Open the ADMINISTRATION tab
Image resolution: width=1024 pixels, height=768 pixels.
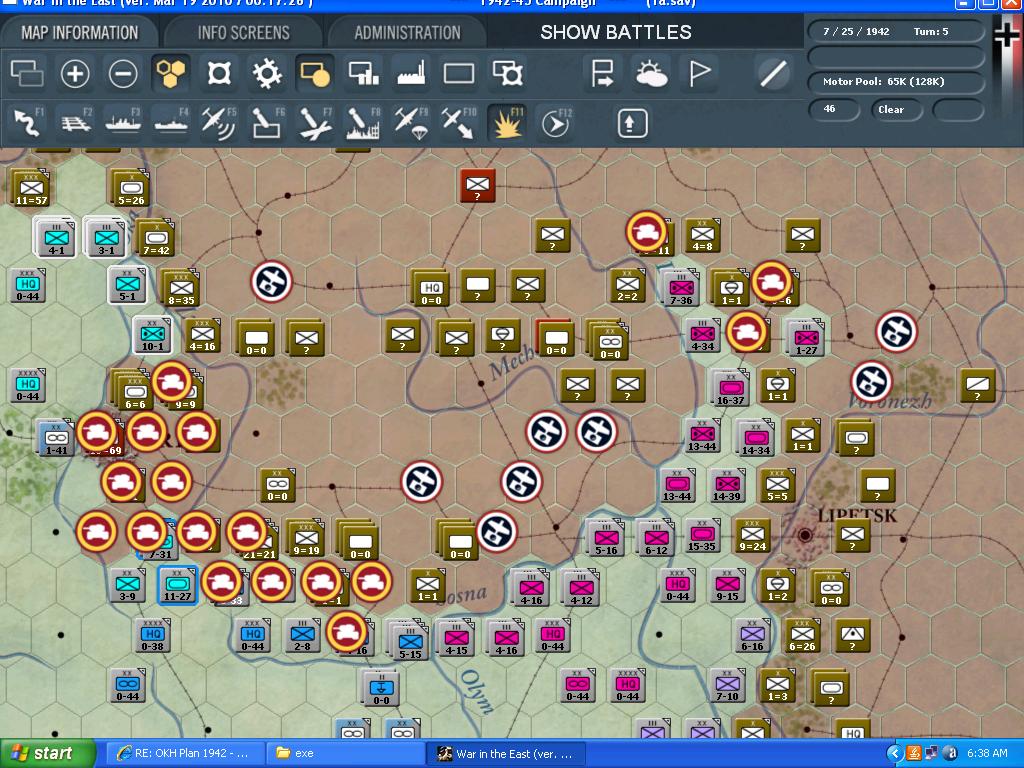[408, 32]
